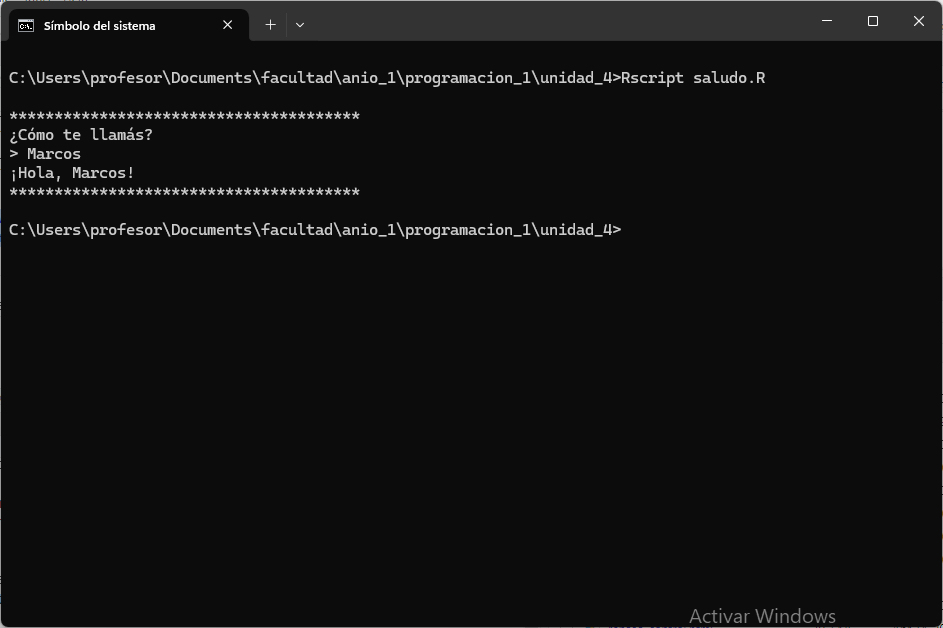This screenshot has width=943, height=628.
Task: Click the first row of asterisks
Action: pos(185,115)
